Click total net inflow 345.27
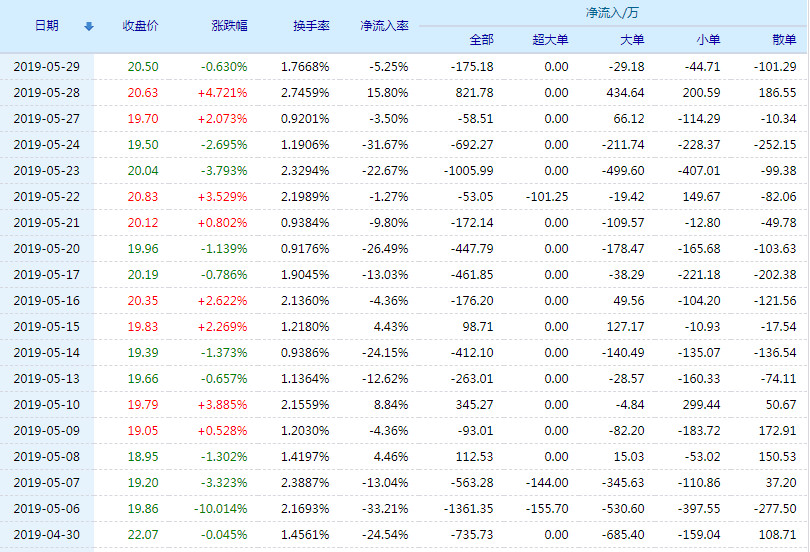 click(x=474, y=404)
